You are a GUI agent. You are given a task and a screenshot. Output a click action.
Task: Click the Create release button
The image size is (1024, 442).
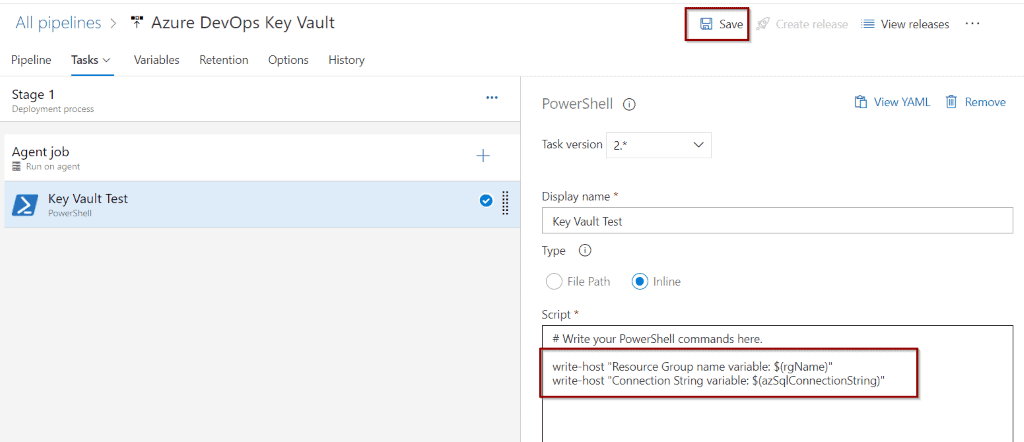(802, 24)
